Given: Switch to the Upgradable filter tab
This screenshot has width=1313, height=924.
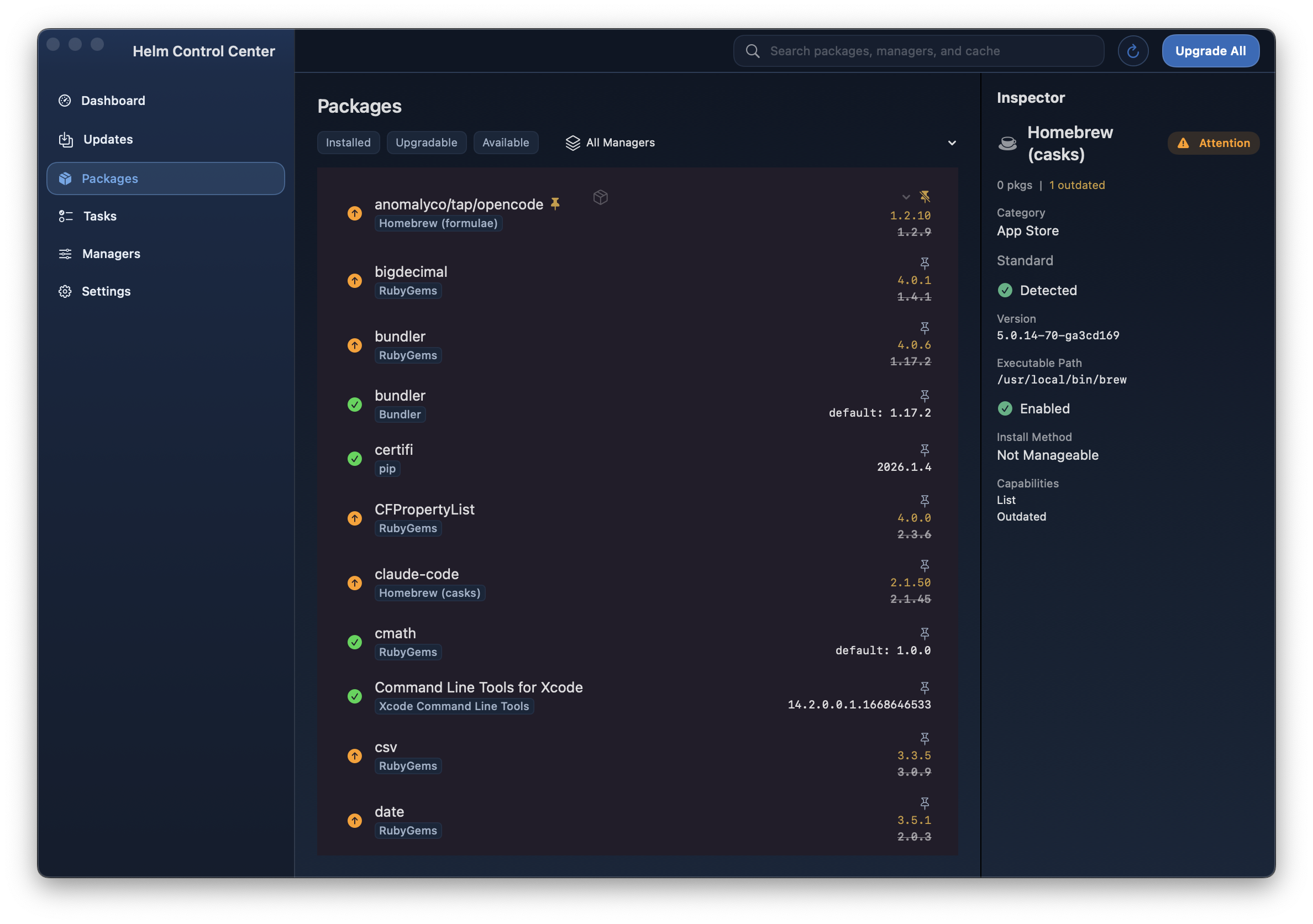Looking at the screenshot, I should click(x=427, y=143).
